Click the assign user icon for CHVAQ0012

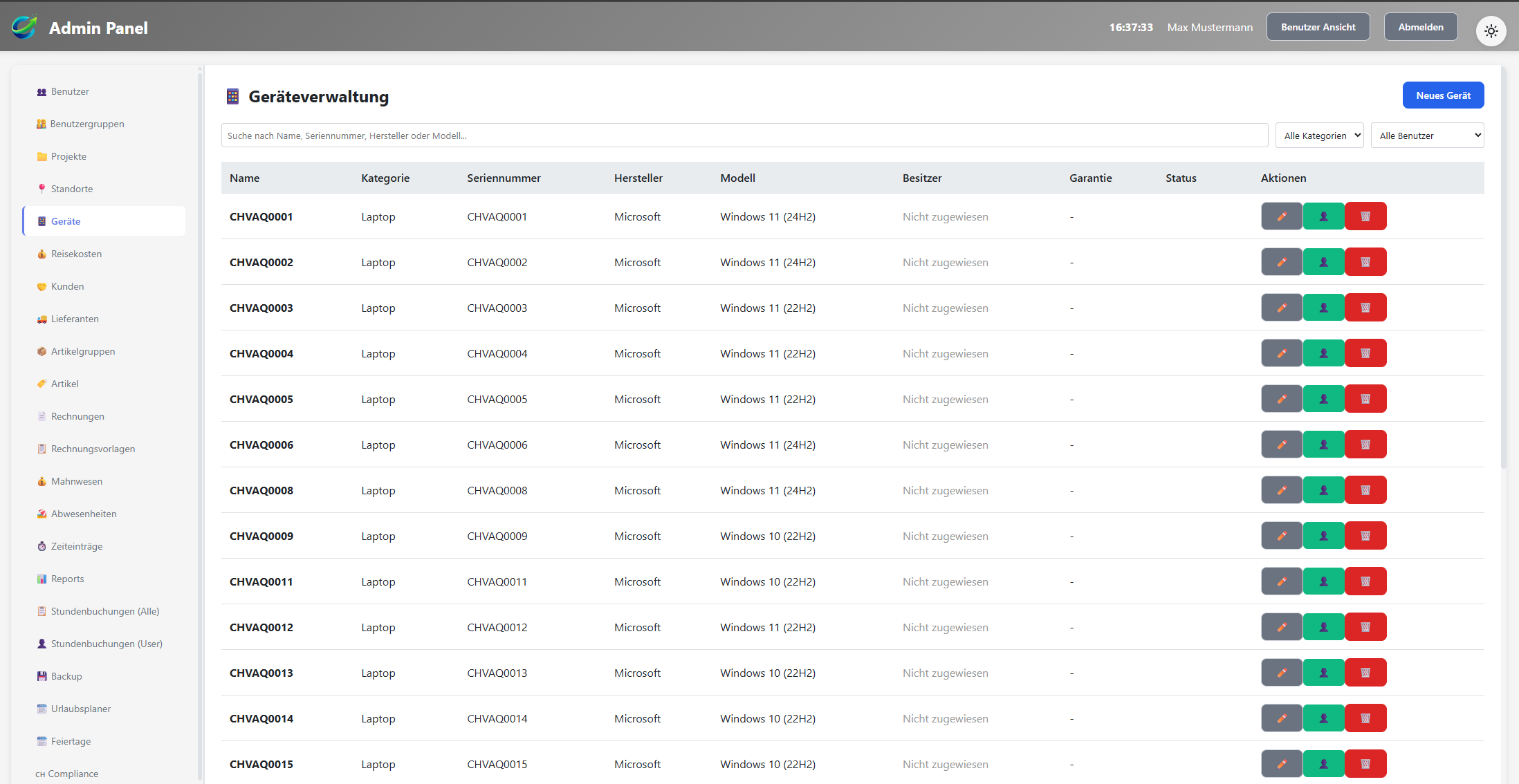tap(1323, 627)
